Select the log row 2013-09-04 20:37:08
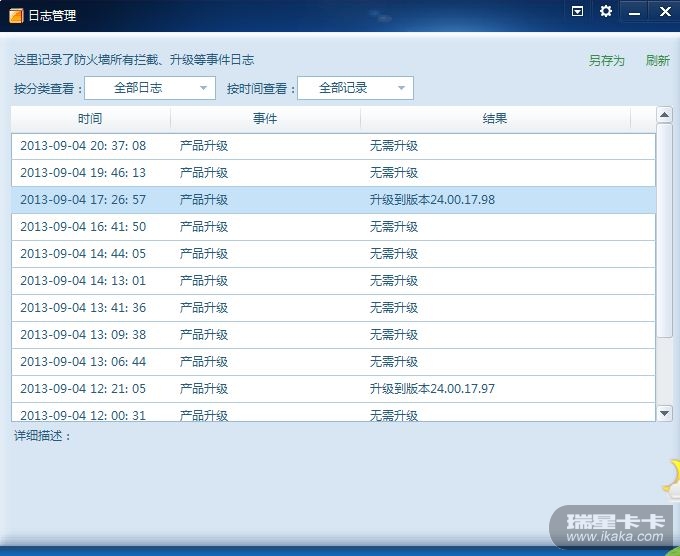The width and height of the screenshot is (680, 556). click(x=333, y=146)
